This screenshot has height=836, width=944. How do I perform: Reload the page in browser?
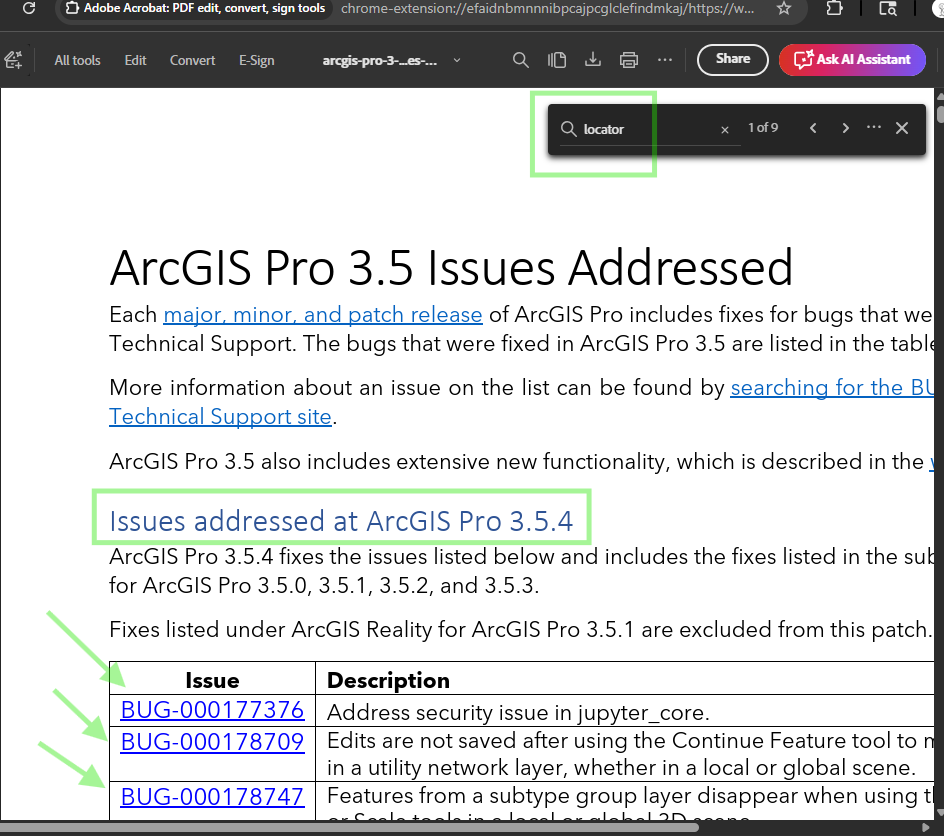(x=29, y=9)
